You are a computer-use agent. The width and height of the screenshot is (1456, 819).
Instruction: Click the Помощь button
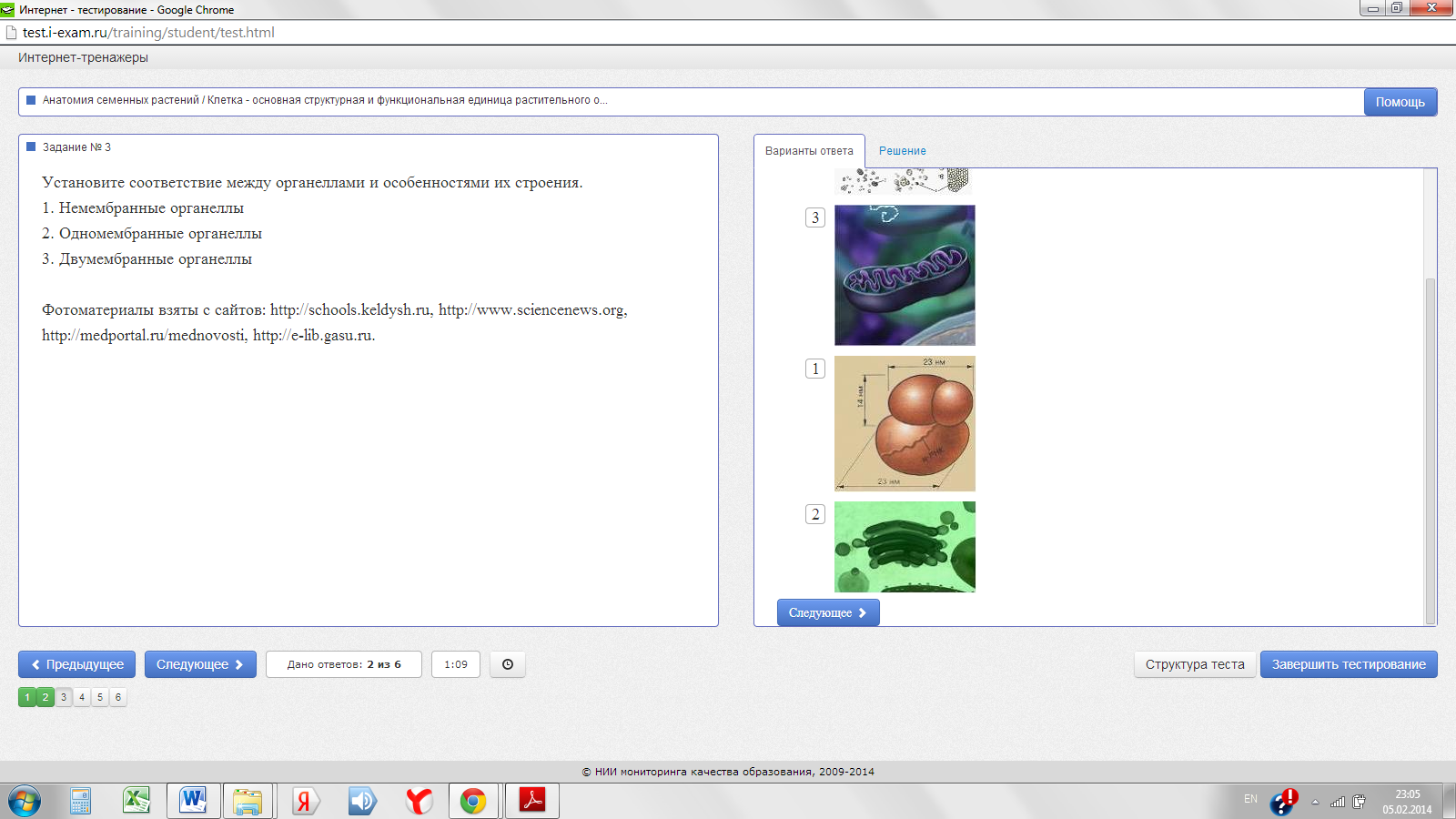(x=1400, y=102)
